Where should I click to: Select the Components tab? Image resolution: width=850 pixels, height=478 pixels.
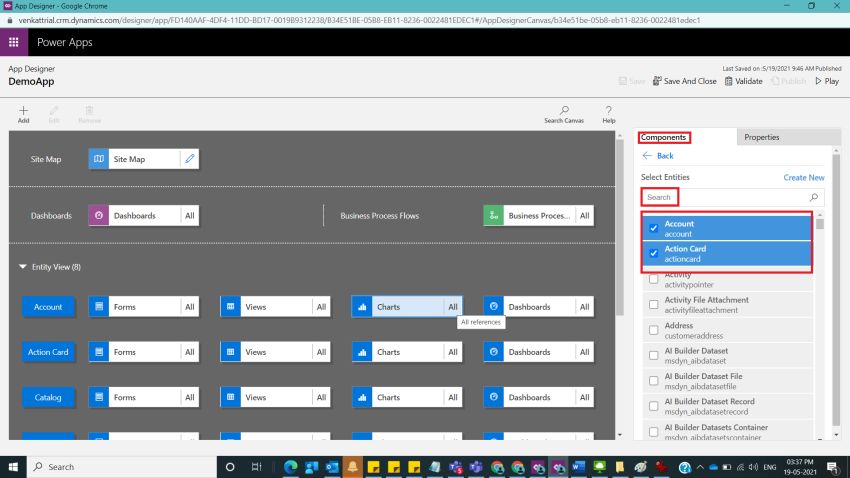(664, 137)
